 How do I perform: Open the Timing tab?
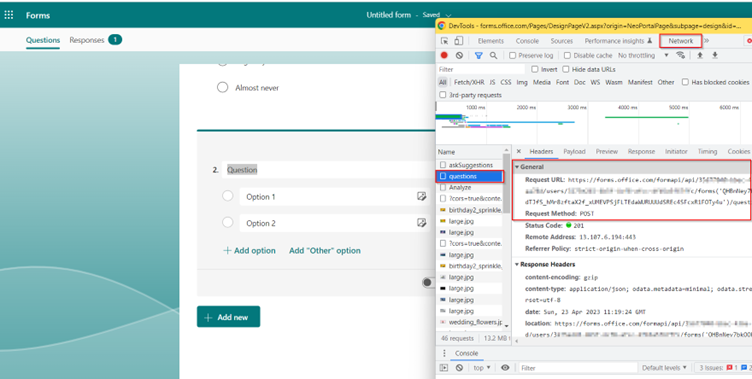707,152
